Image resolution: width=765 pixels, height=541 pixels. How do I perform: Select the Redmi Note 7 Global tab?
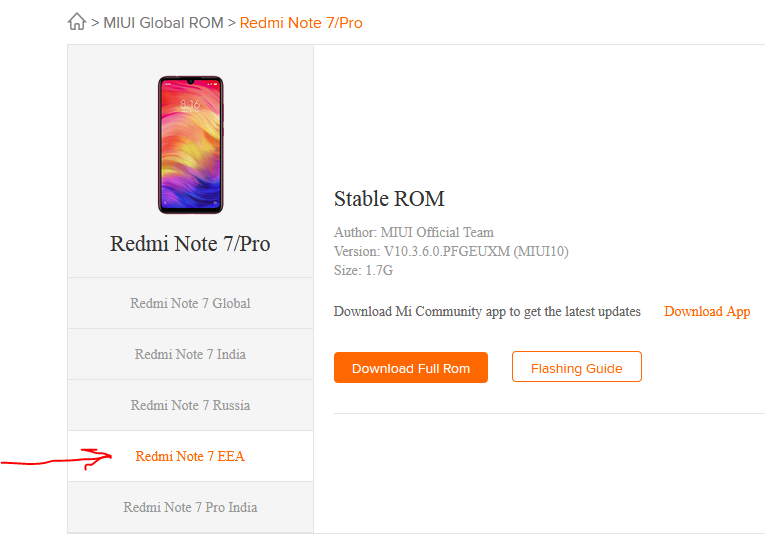click(190, 303)
